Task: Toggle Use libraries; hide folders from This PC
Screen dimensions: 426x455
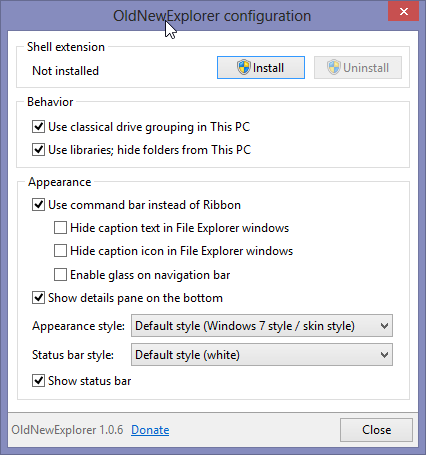Action: point(39,150)
